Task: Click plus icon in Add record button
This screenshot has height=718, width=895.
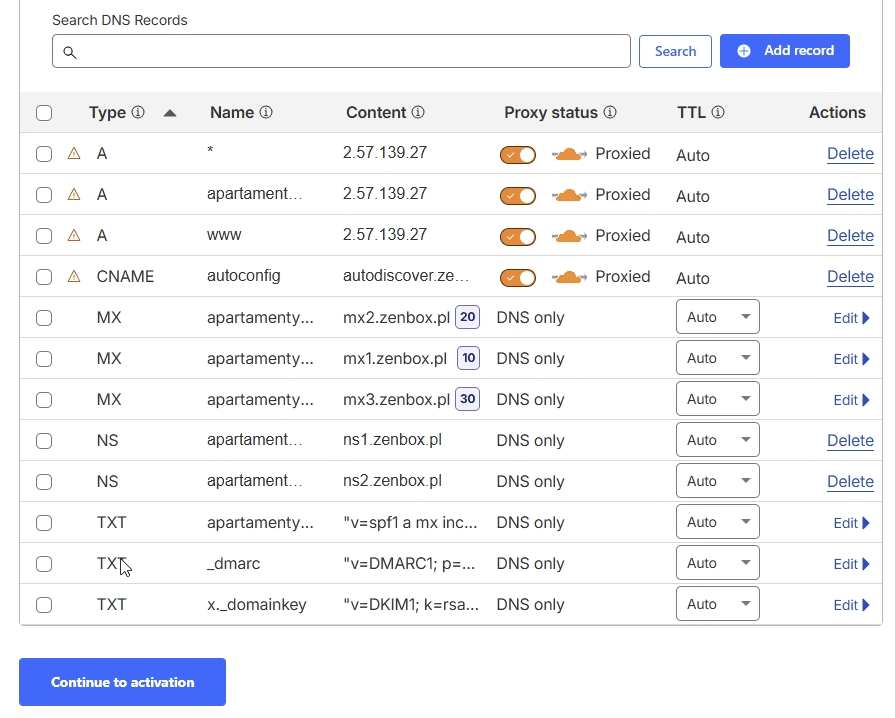Action: point(744,51)
